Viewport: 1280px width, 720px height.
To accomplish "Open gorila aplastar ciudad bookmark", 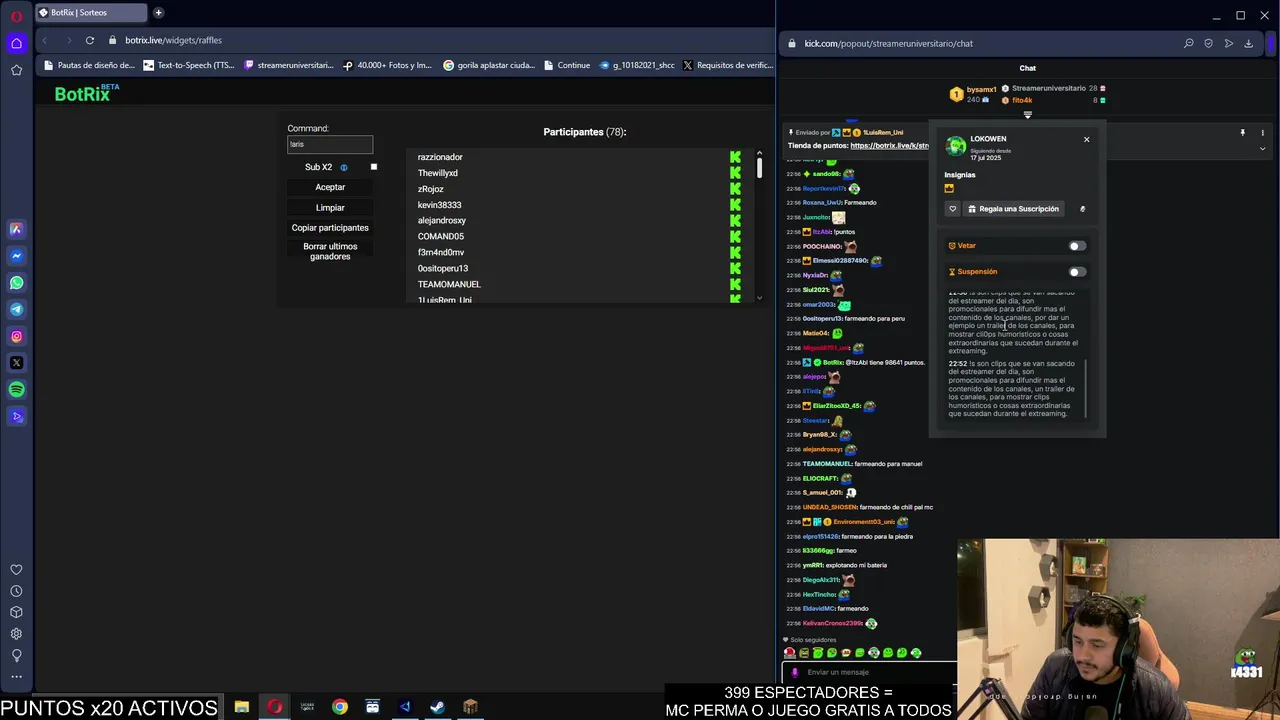I will 489,65.
